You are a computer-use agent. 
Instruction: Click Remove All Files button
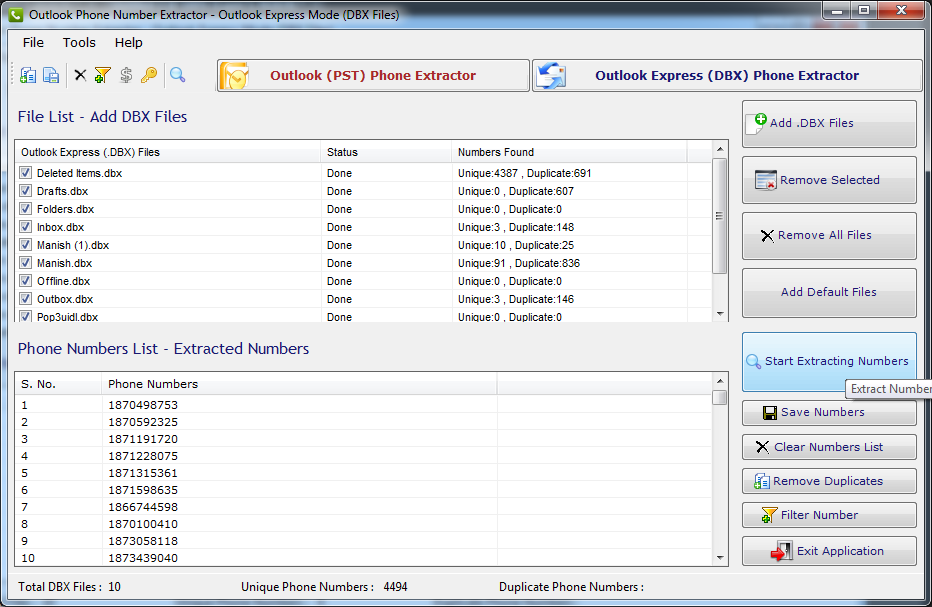pos(829,235)
